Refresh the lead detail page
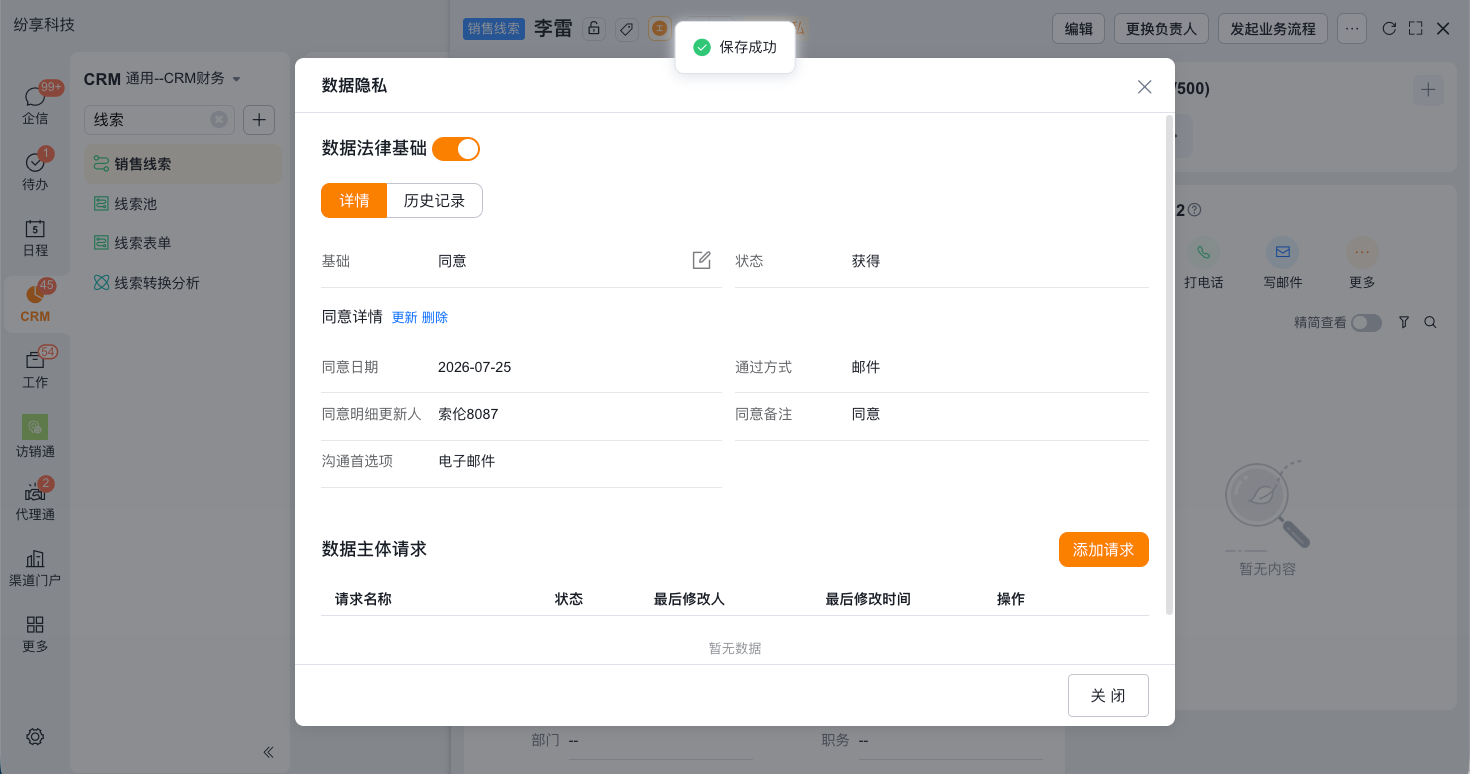The image size is (1470, 774). click(x=1389, y=28)
